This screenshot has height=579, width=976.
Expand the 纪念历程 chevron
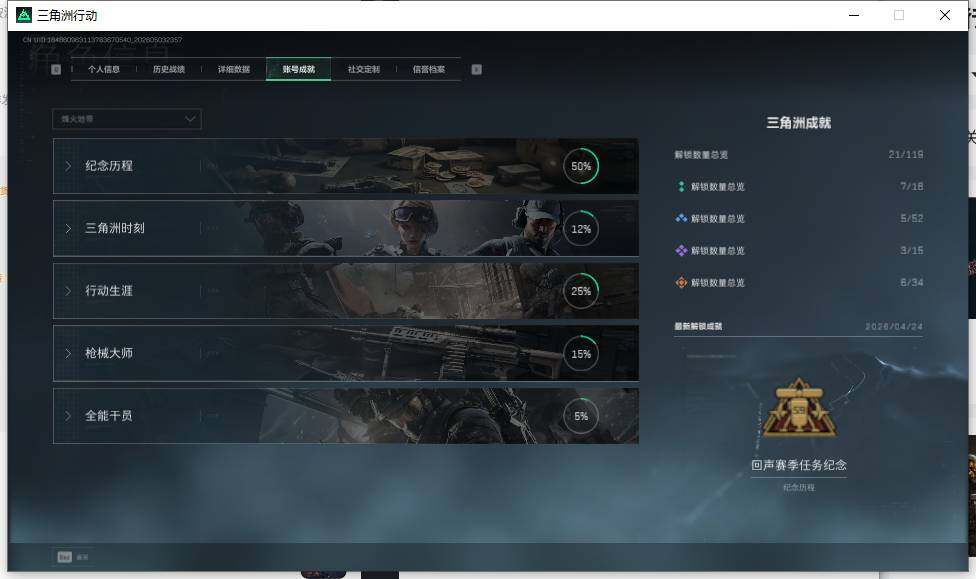click(x=68, y=166)
